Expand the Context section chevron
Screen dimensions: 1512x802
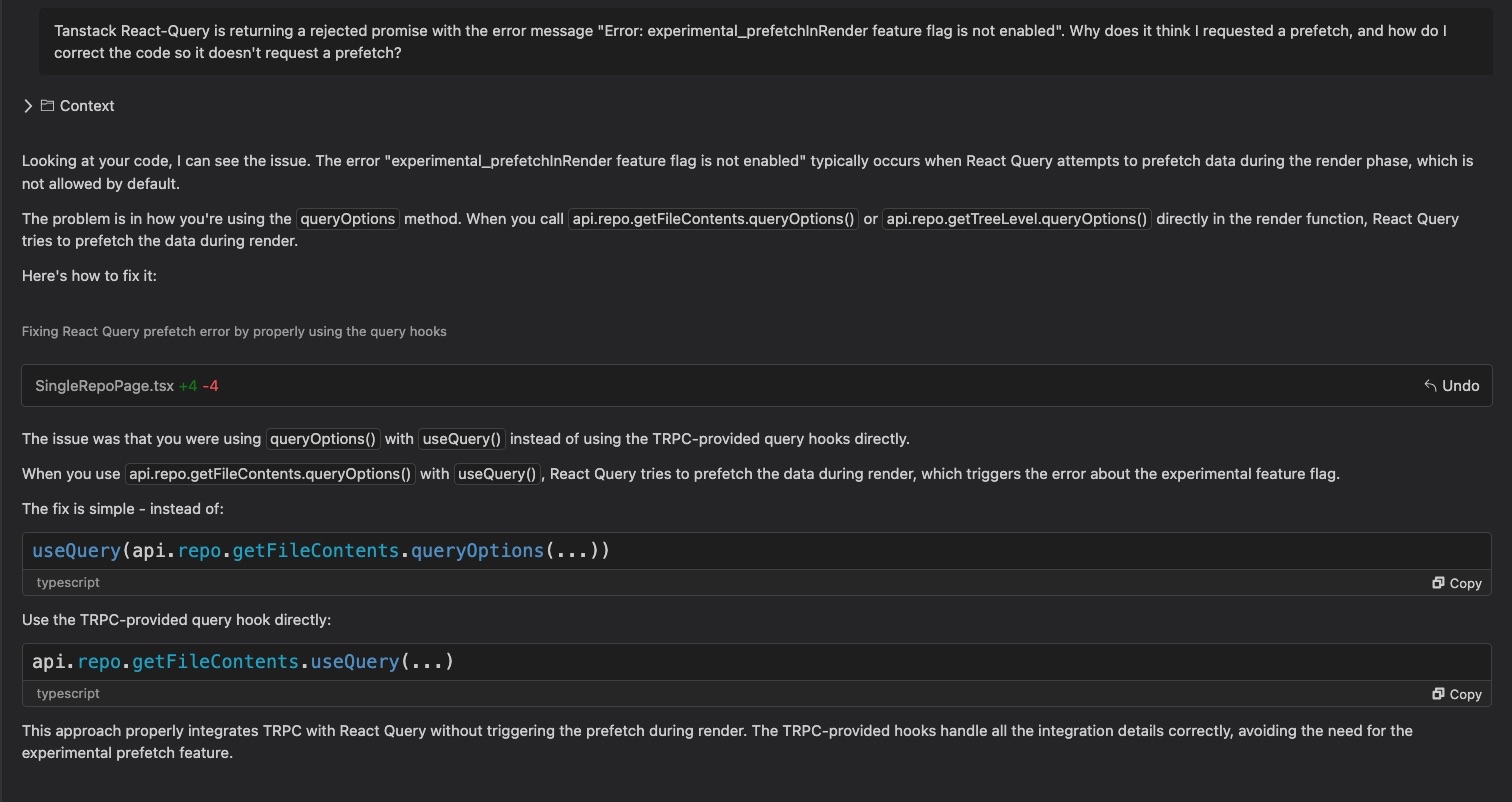28,106
